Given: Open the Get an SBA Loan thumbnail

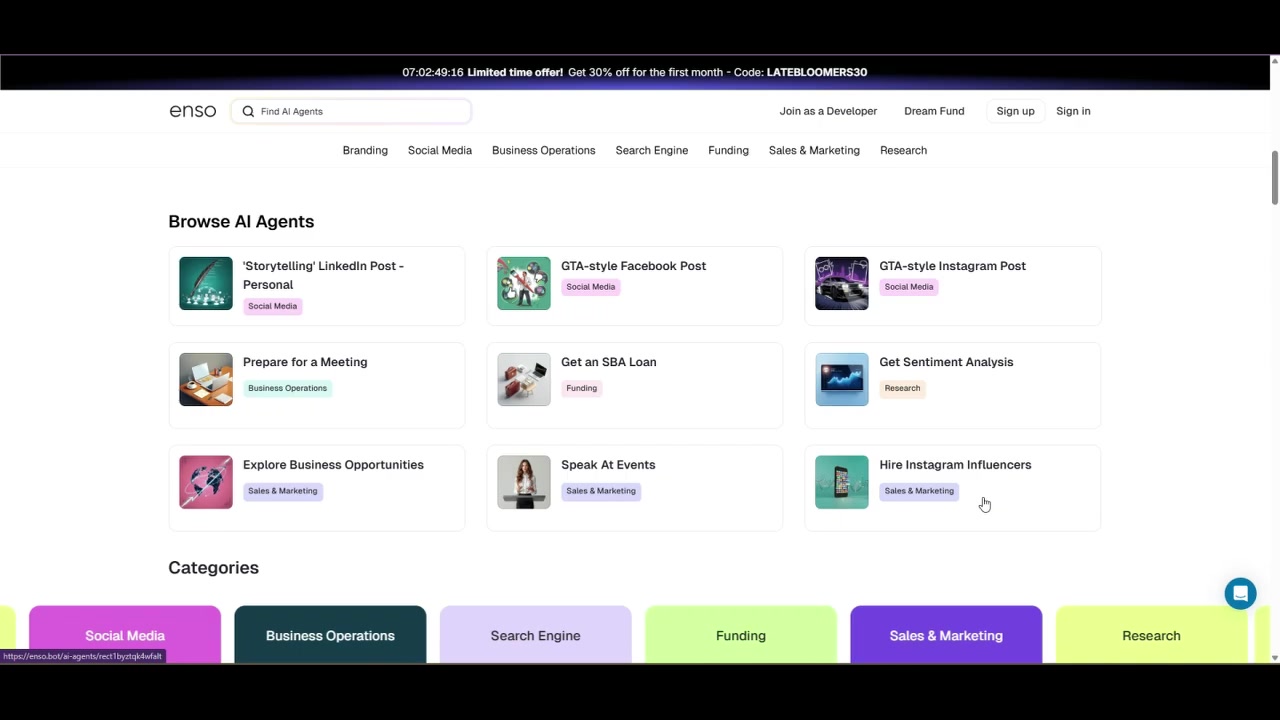Looking at the screenshot, I should click(x=524, y=379).
